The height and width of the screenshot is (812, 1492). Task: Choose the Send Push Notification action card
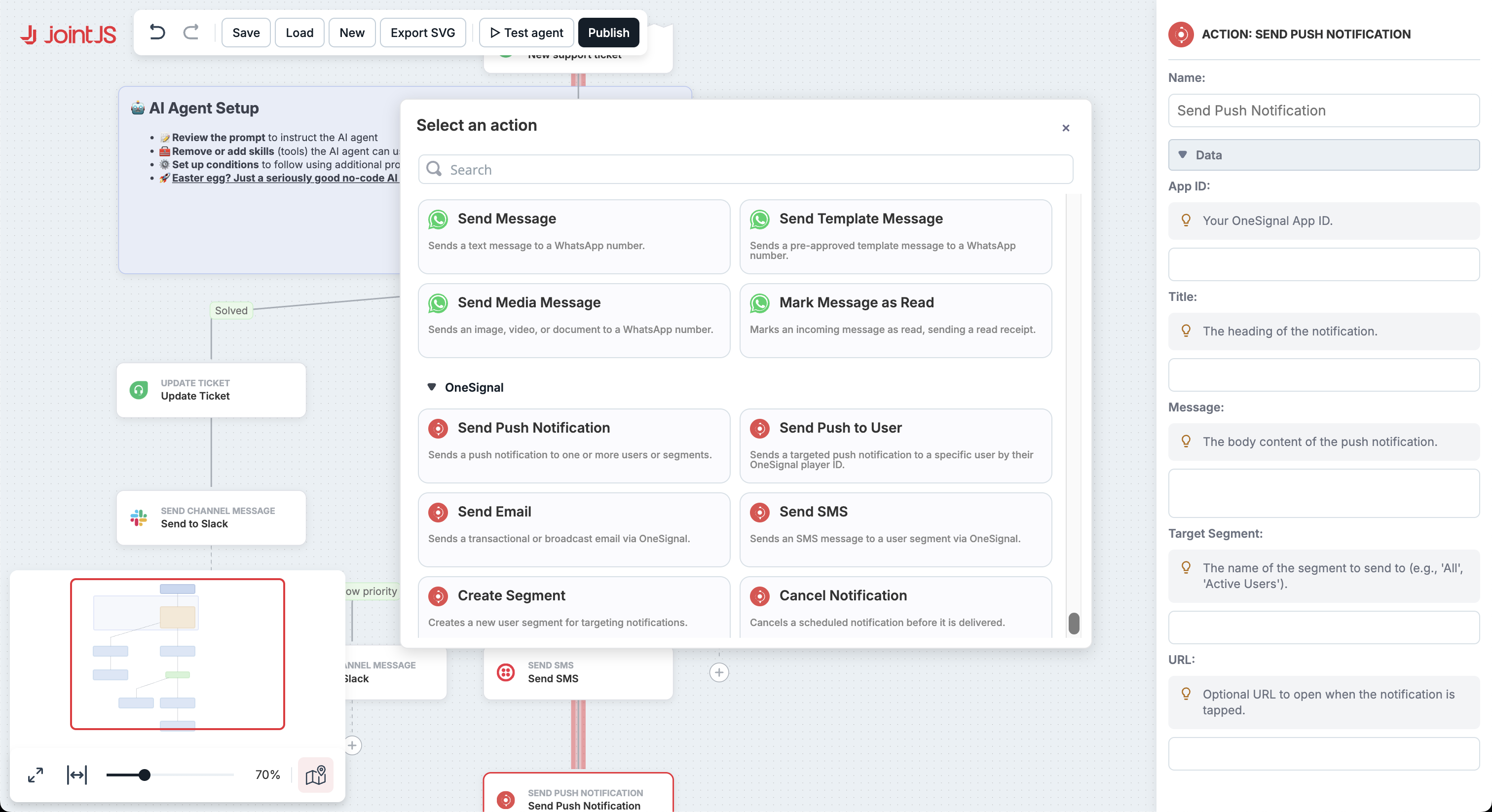pyautogui.click(x=573, y=445)
